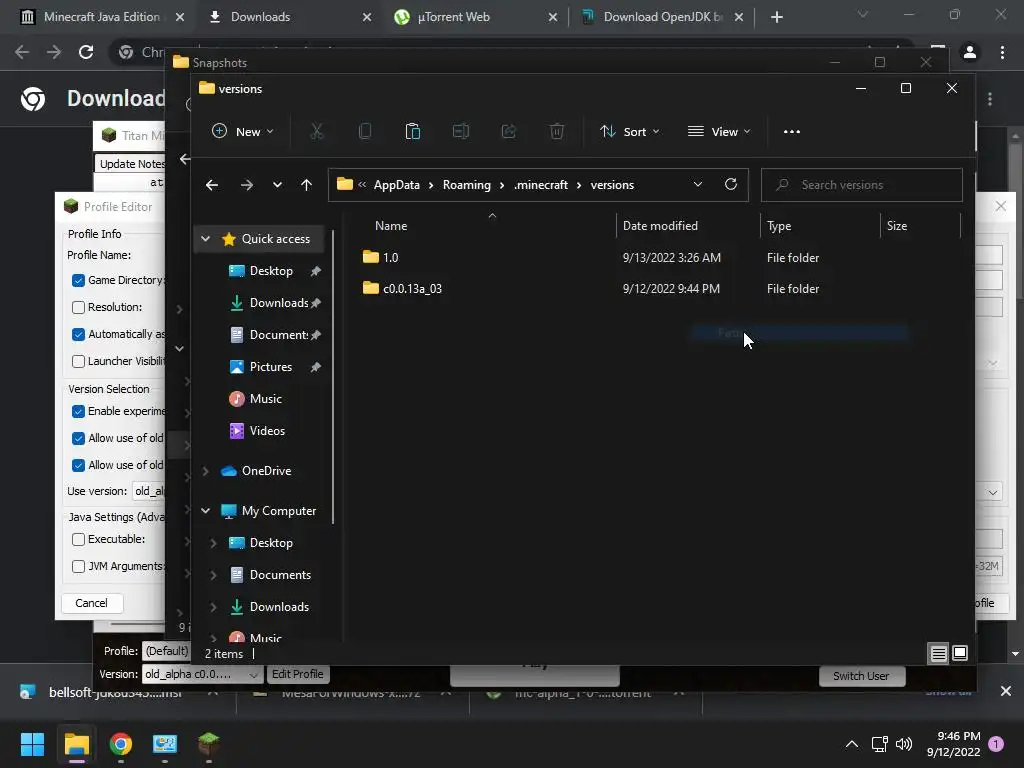Toggle Enable experimental versions checkbox
The image size is (1024, 768).
click(78, 411)
